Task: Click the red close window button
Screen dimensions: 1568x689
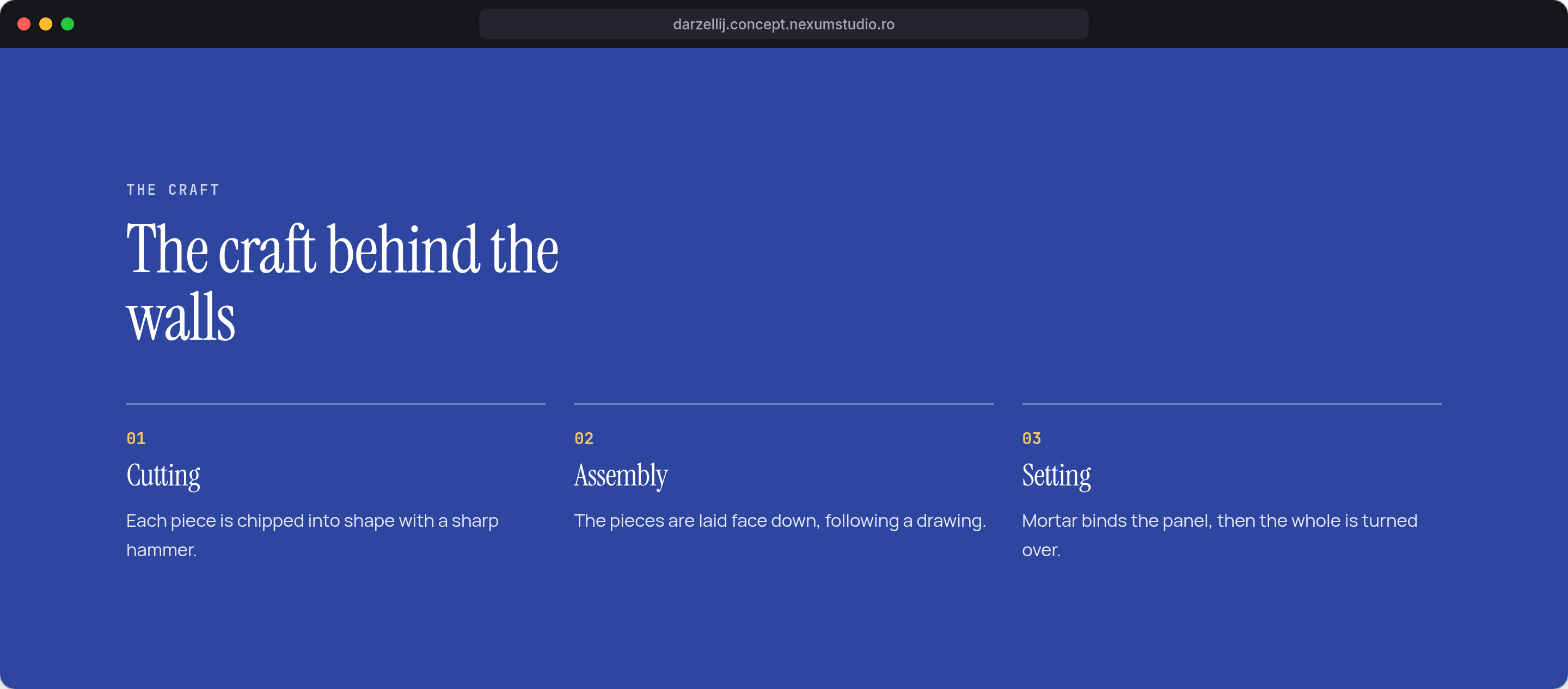Action: pos(24,24)
